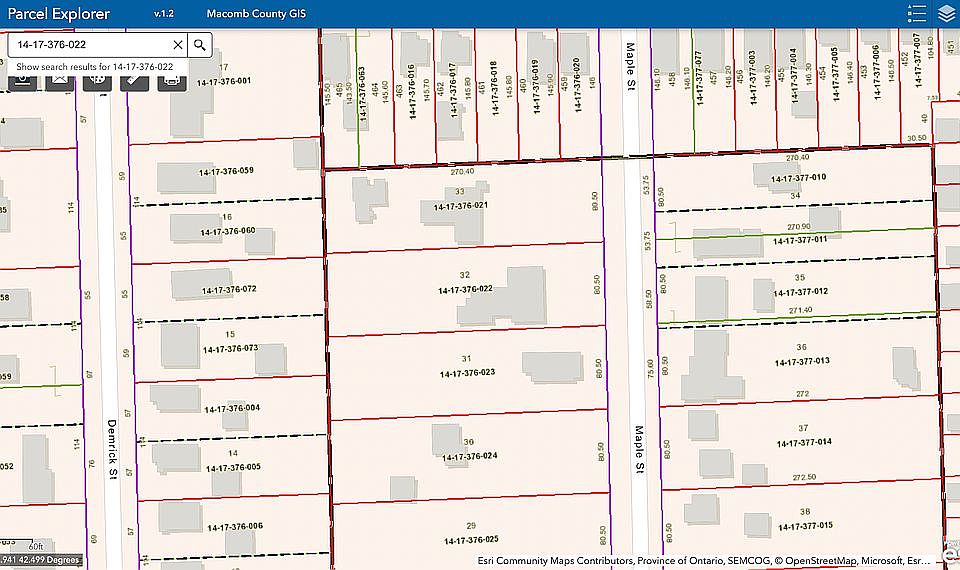This screenshot has width=960, height=570.
Task: Open the Esri attribution text
Action: point(704,560)
